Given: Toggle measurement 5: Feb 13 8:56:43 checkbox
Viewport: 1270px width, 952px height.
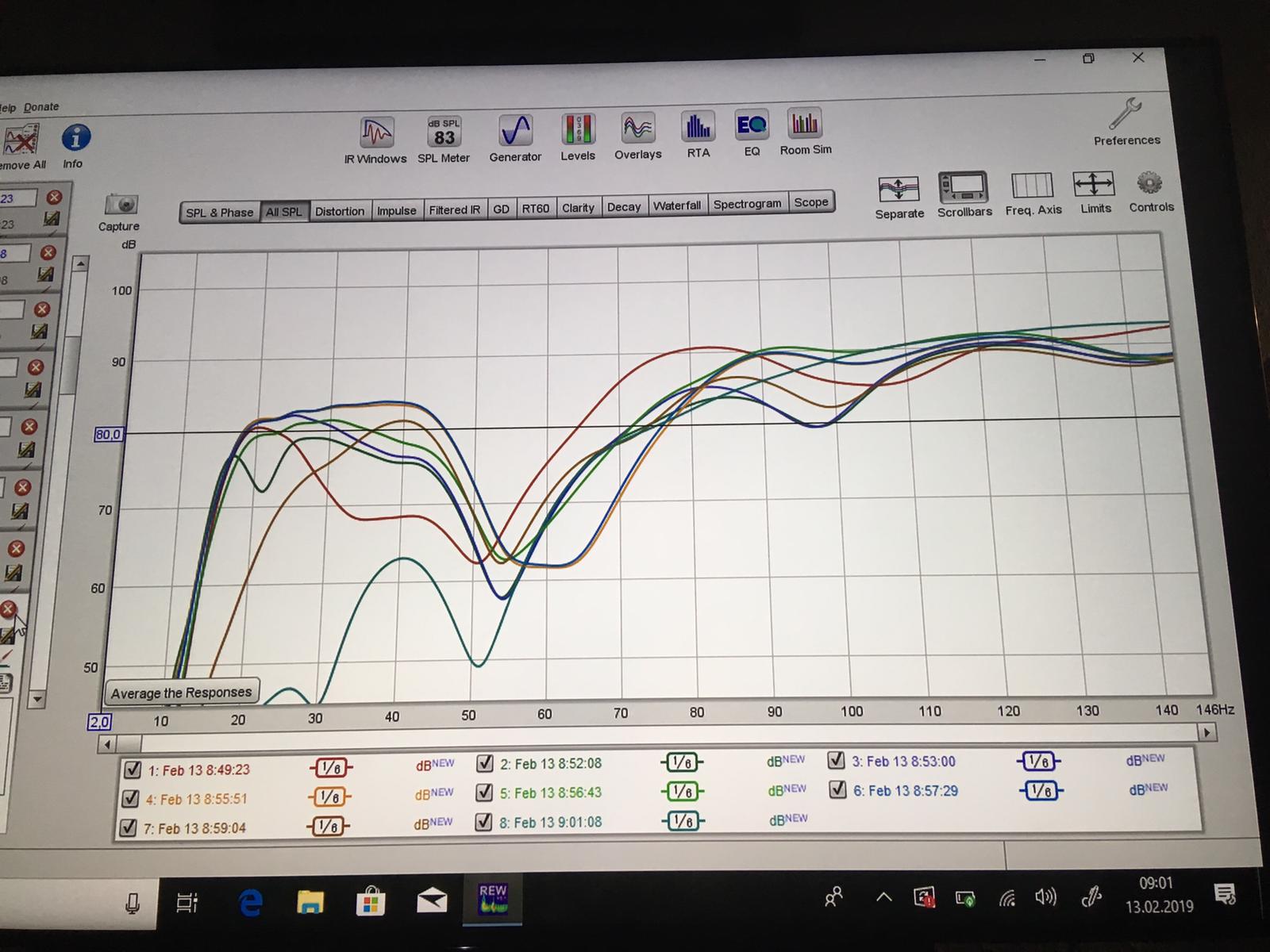Looking at the screenshot, I should (x=484, y=793).
